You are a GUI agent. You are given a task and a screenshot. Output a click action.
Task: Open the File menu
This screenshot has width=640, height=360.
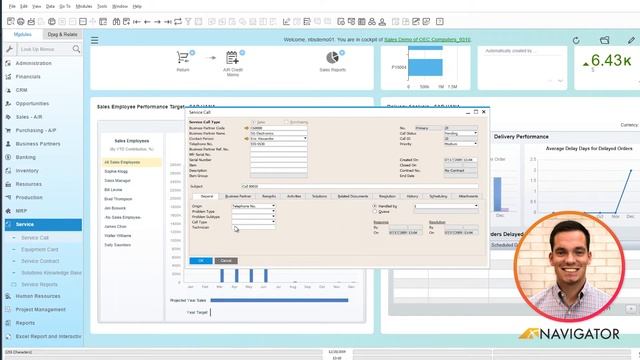12,7
